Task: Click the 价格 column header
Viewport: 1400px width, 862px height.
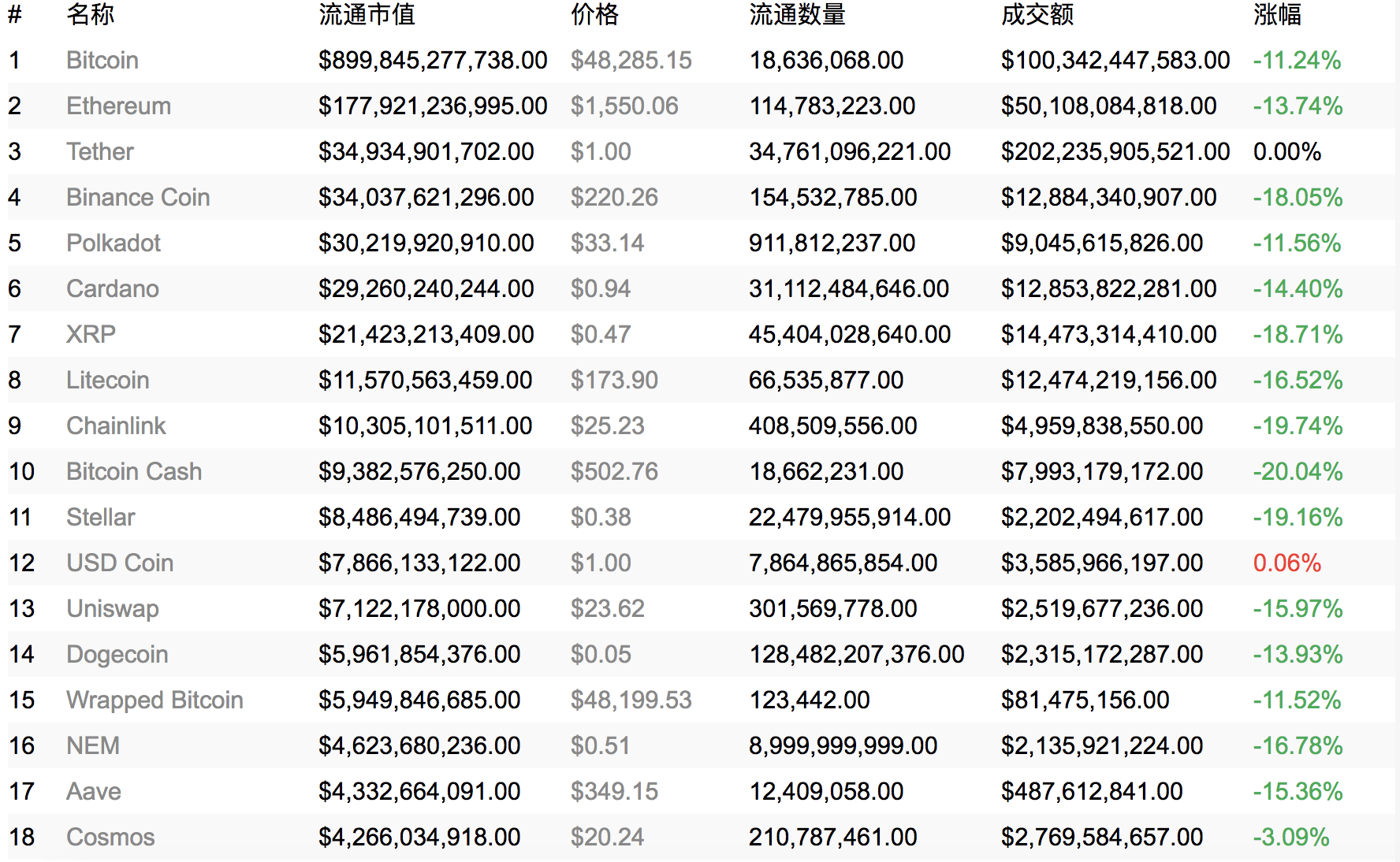Action: pos(594,15)
